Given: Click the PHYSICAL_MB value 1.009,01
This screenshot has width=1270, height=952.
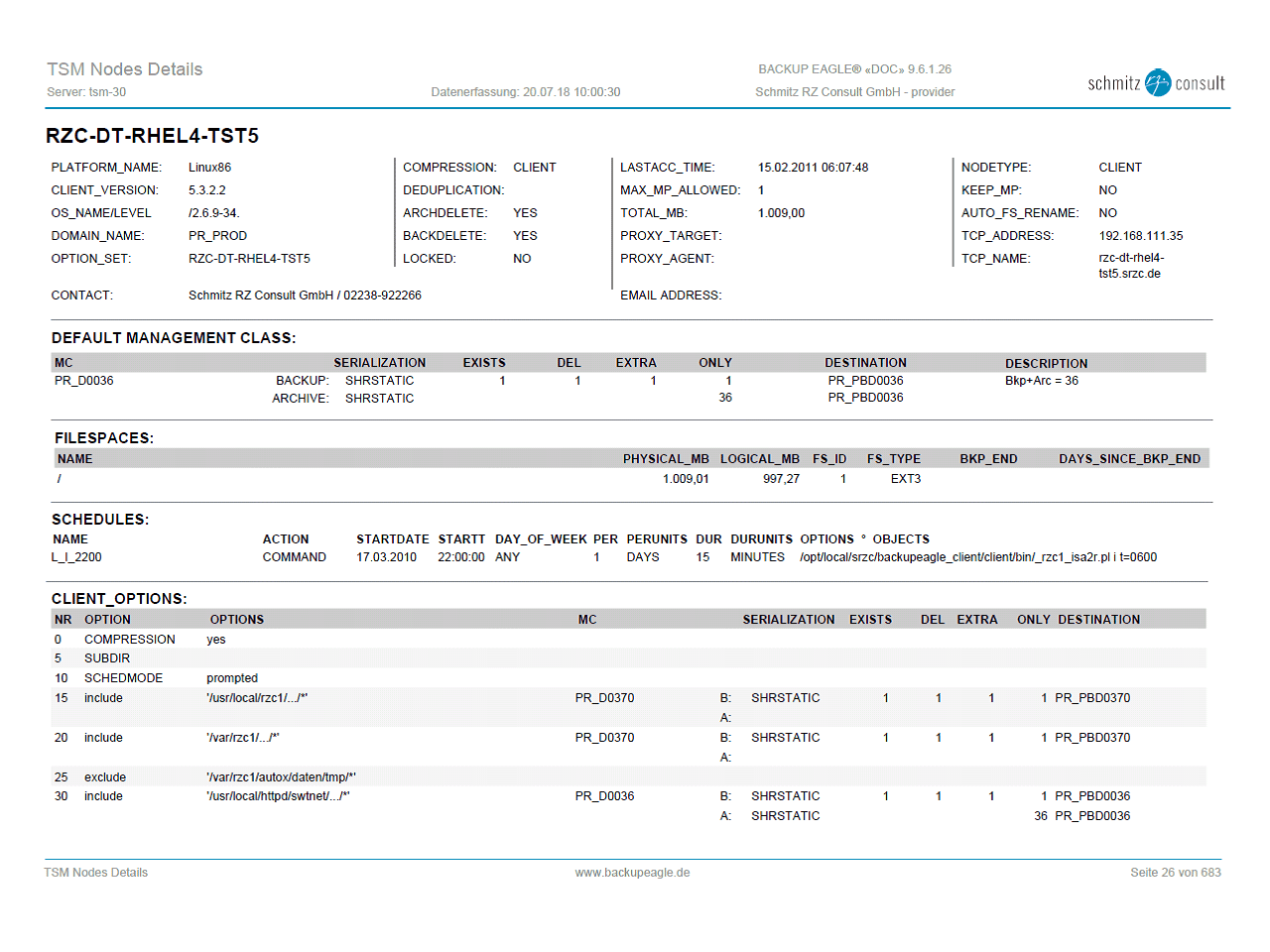Looking at the screenshot, I should pos(686,479).
